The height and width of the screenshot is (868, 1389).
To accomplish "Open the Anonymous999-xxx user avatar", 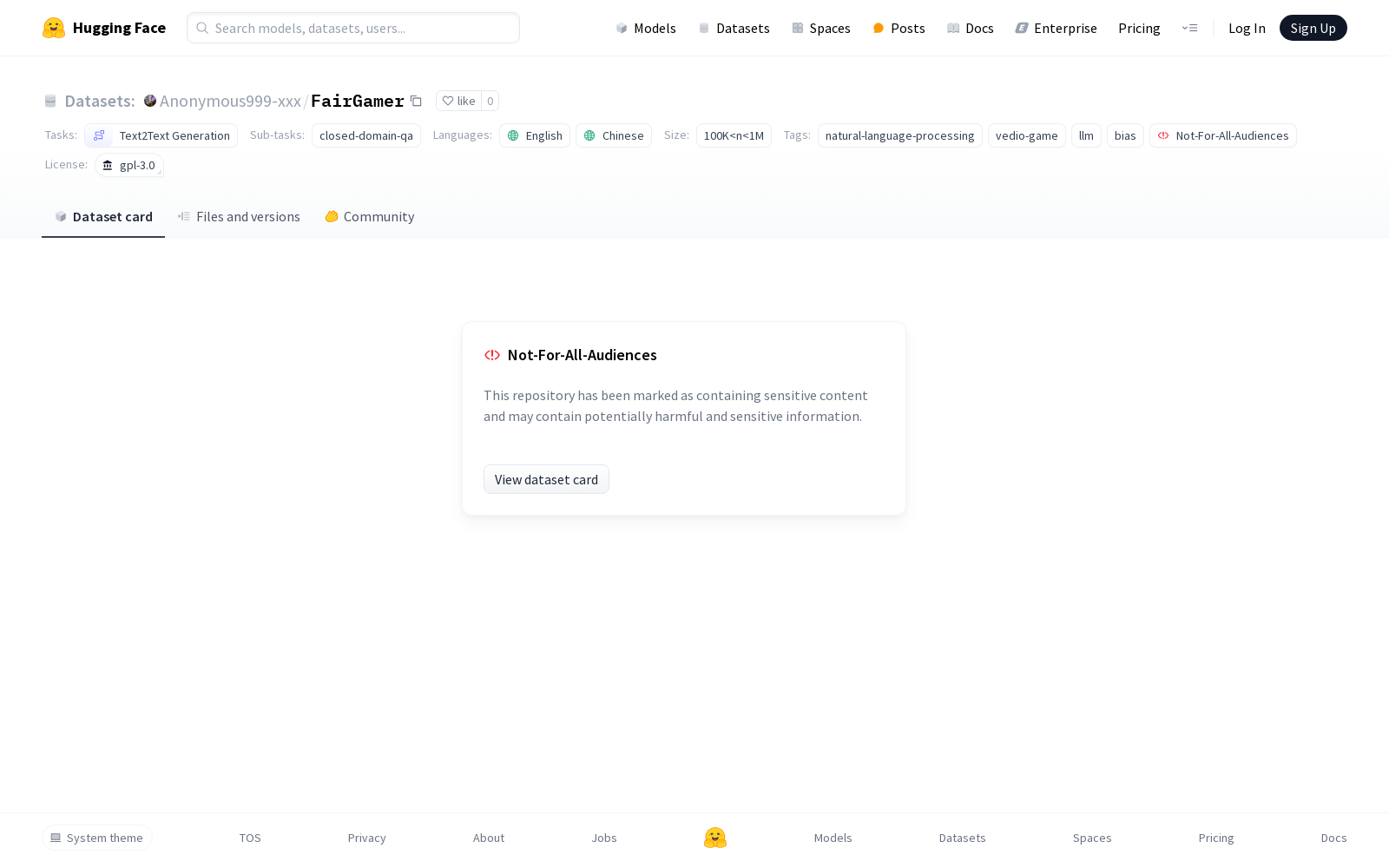I will click(x=150, y=101).
